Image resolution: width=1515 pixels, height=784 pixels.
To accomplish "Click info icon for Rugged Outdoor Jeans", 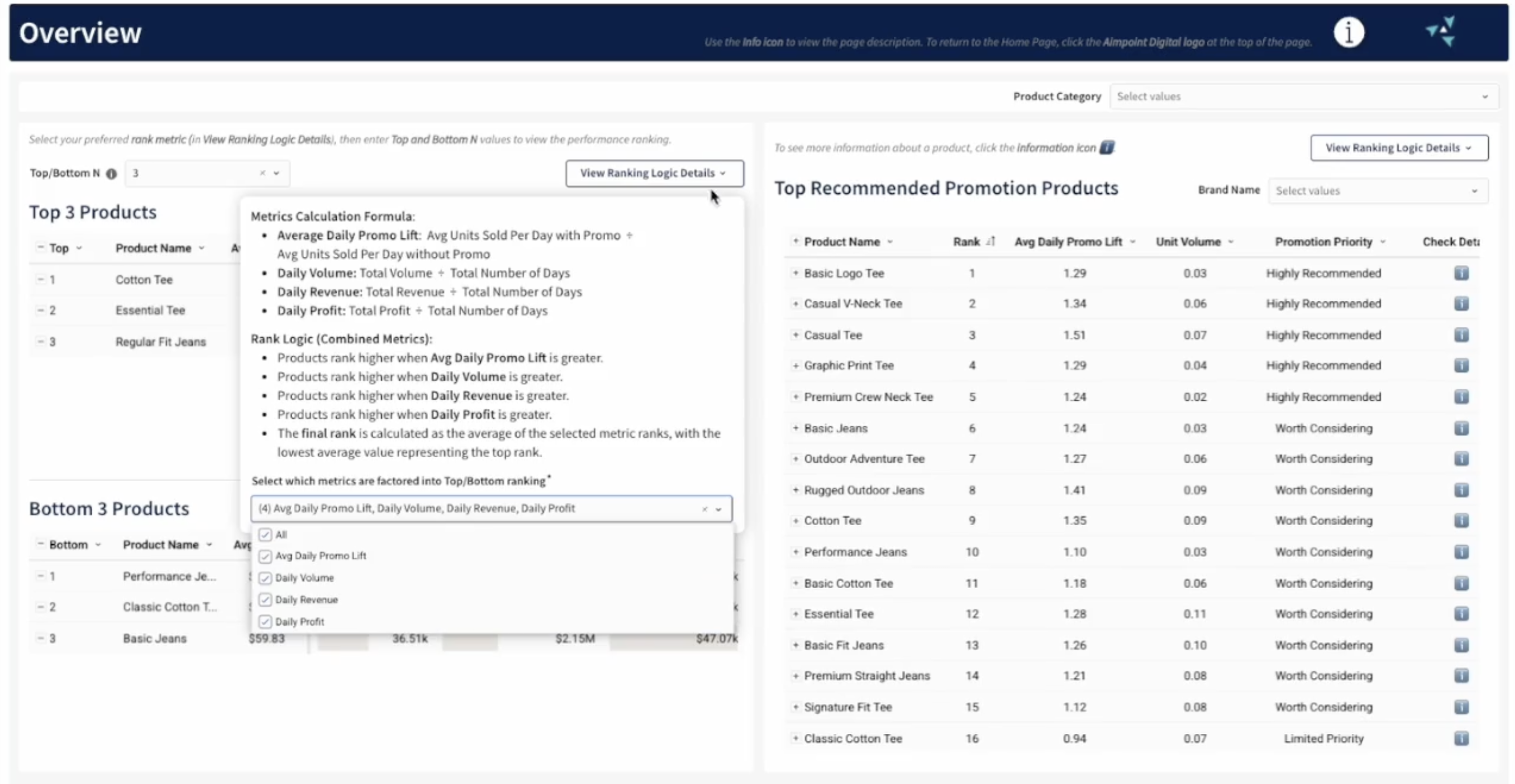I will (1461, 490).
